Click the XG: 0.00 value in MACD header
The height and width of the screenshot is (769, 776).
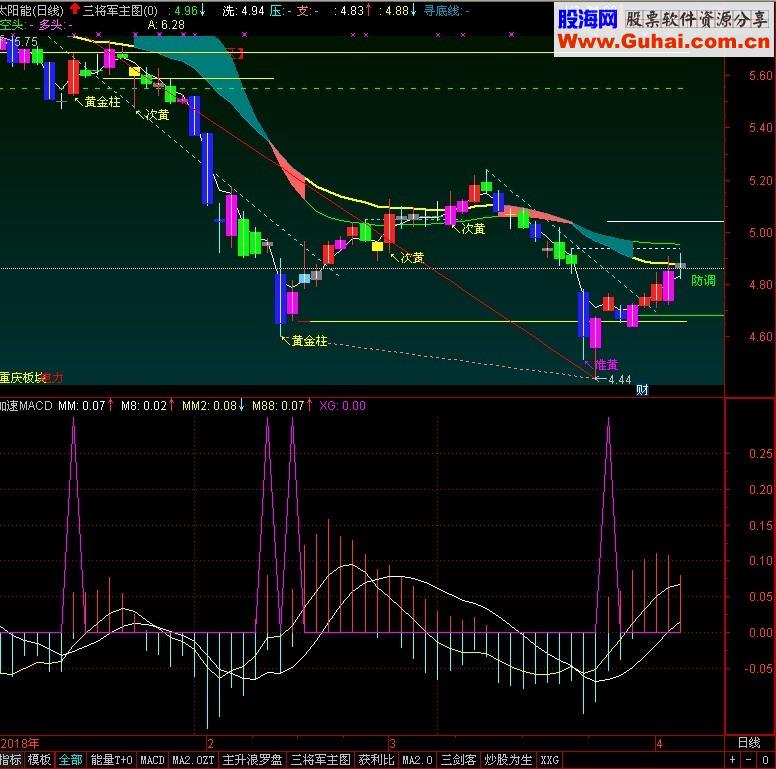pos(342,406)
